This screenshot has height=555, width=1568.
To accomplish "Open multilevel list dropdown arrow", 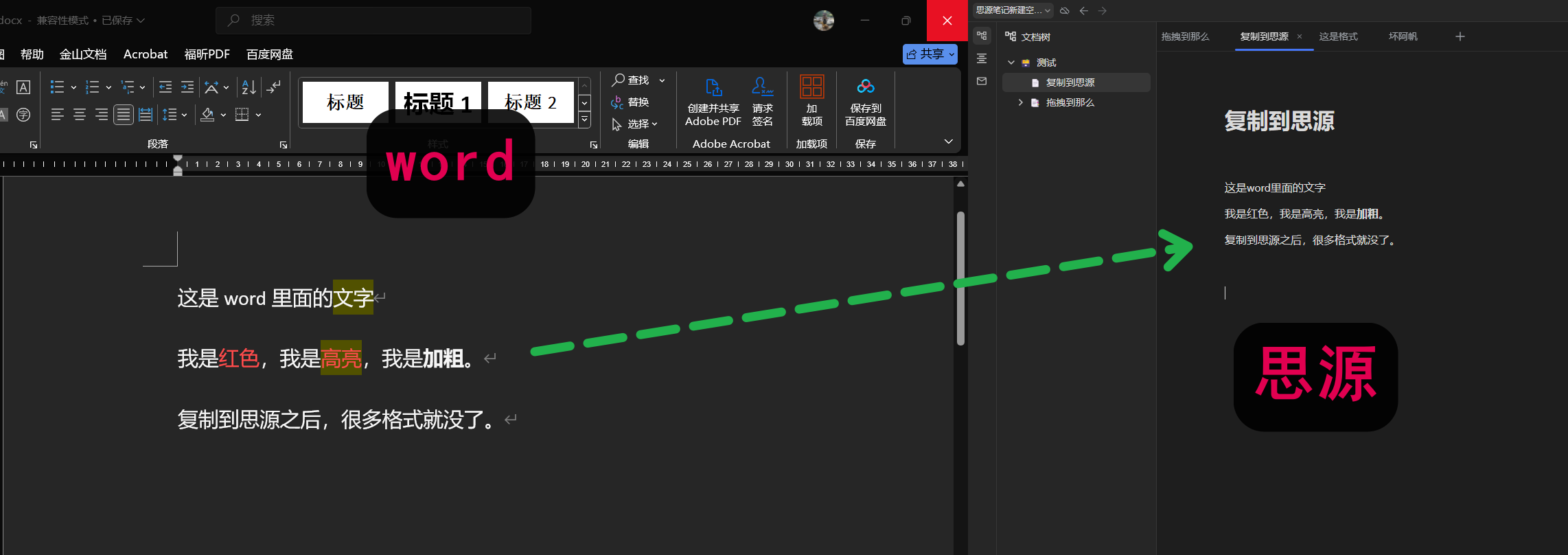I will (x=143, y=88).
